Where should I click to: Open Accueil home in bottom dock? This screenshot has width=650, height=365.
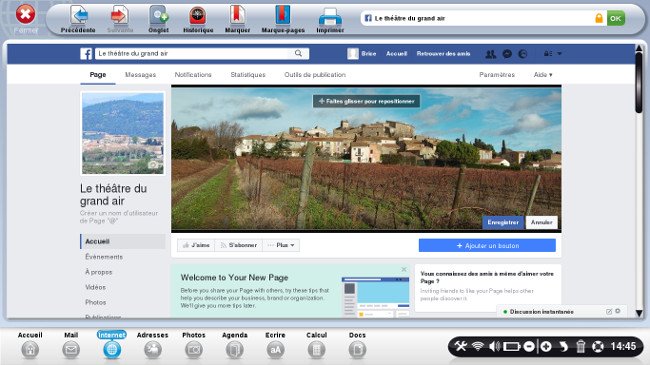[30, 345]
